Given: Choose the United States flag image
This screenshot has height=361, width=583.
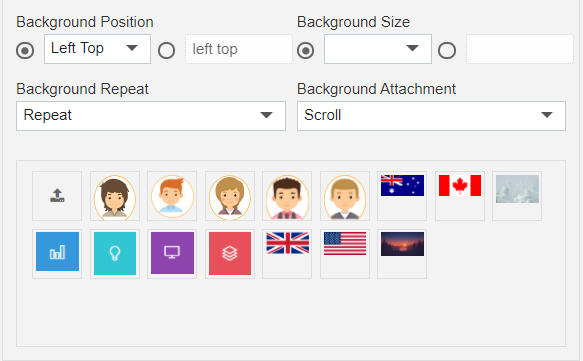Looking at the screenshot, I should tap(345, 254).
